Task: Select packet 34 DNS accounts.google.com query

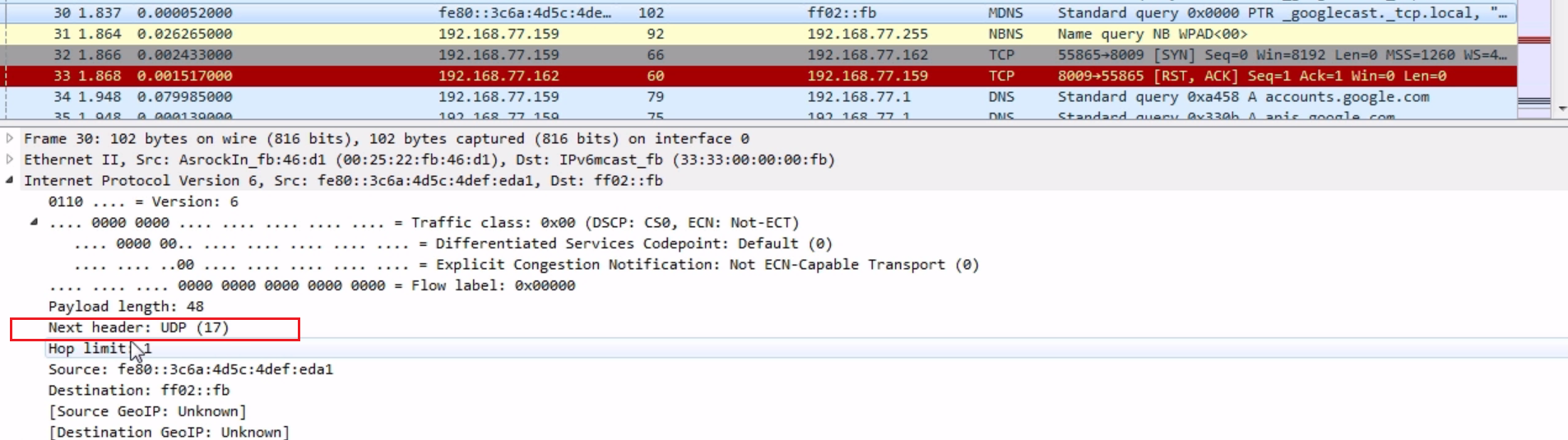Action: pyautogui.click(x=740, y=97)
